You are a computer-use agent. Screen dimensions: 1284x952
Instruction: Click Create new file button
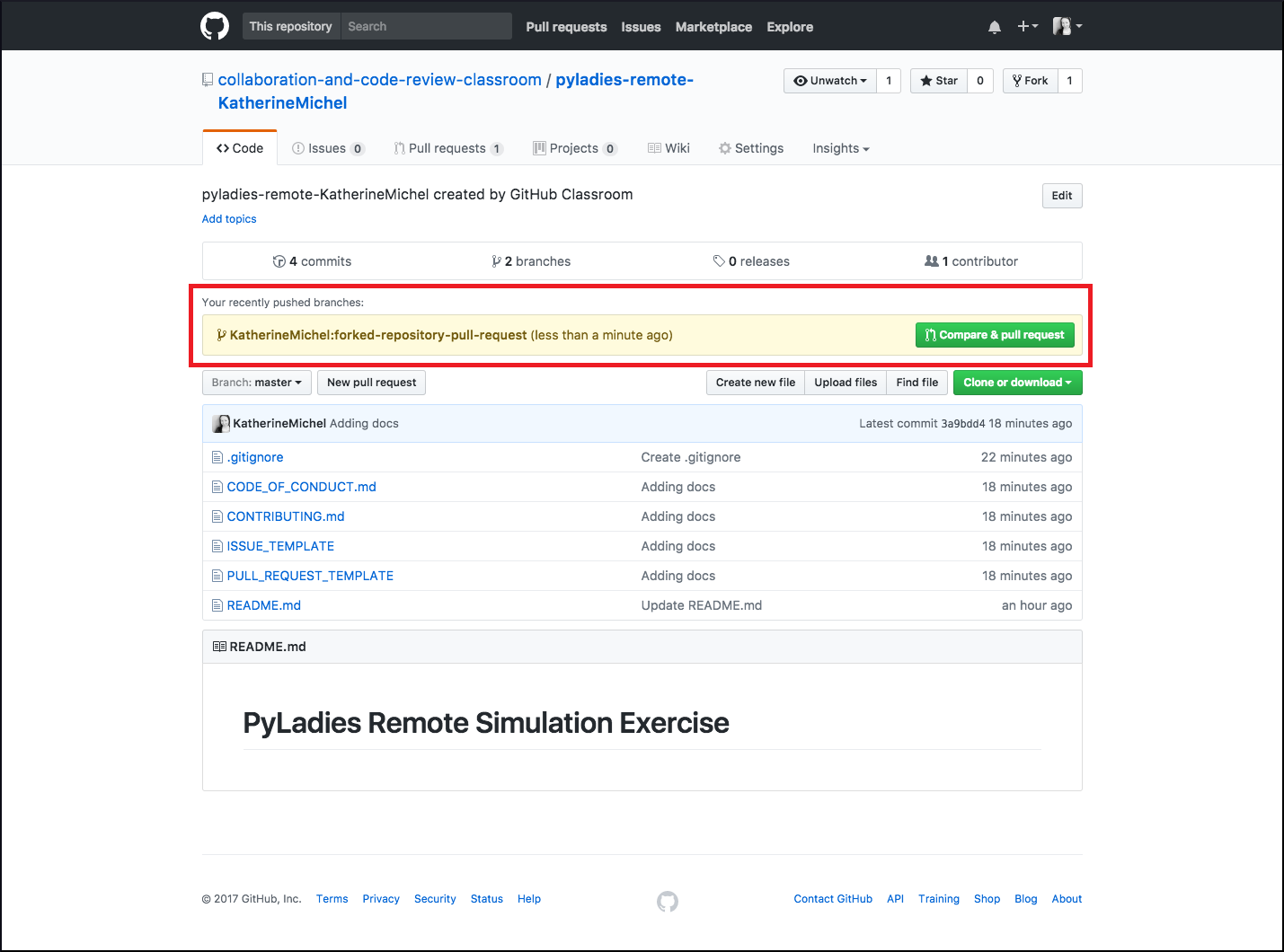pyautogui.click(x=756, y=383)
